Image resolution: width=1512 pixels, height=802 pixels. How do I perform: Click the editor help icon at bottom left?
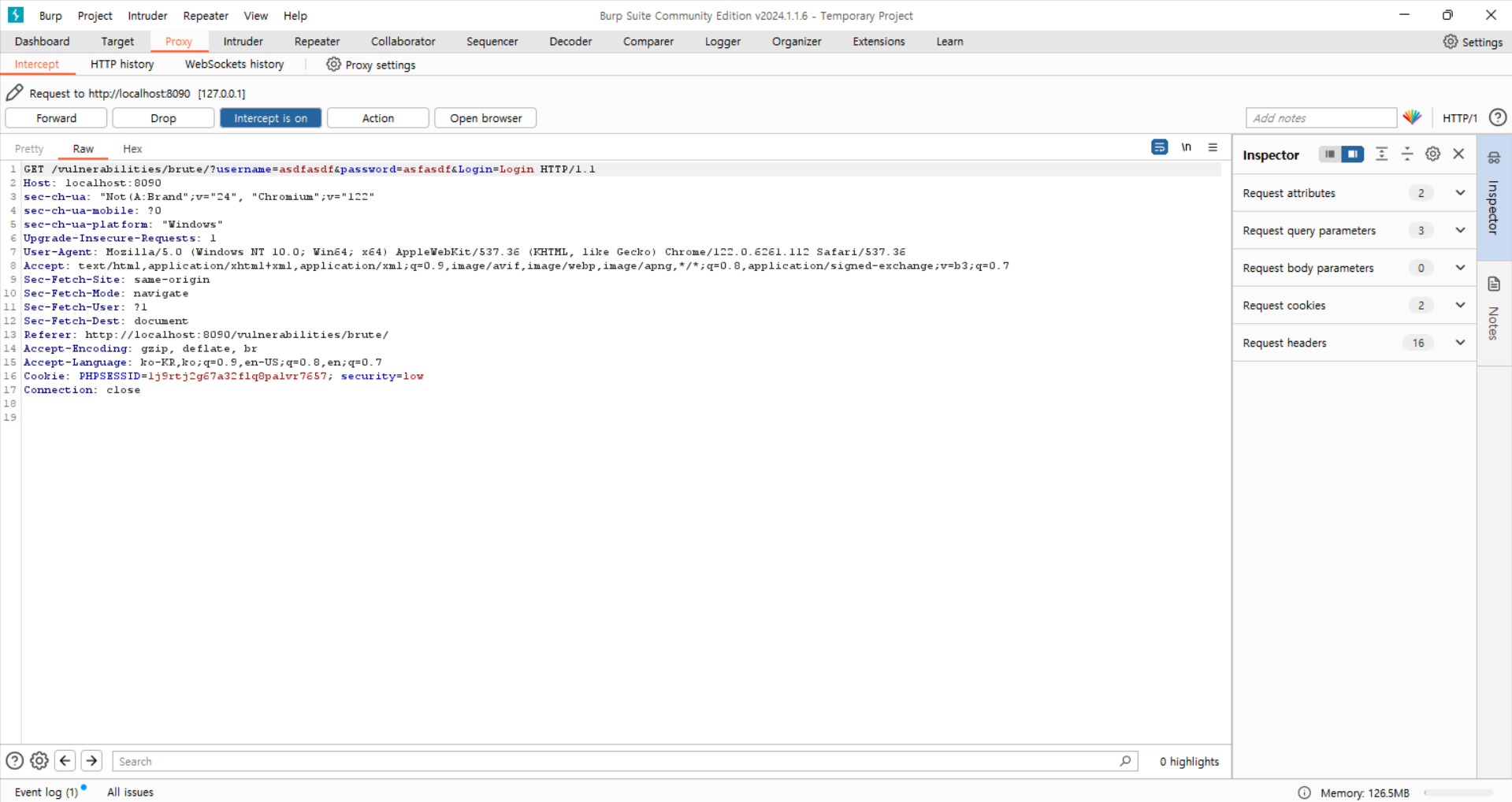point(14,761)
